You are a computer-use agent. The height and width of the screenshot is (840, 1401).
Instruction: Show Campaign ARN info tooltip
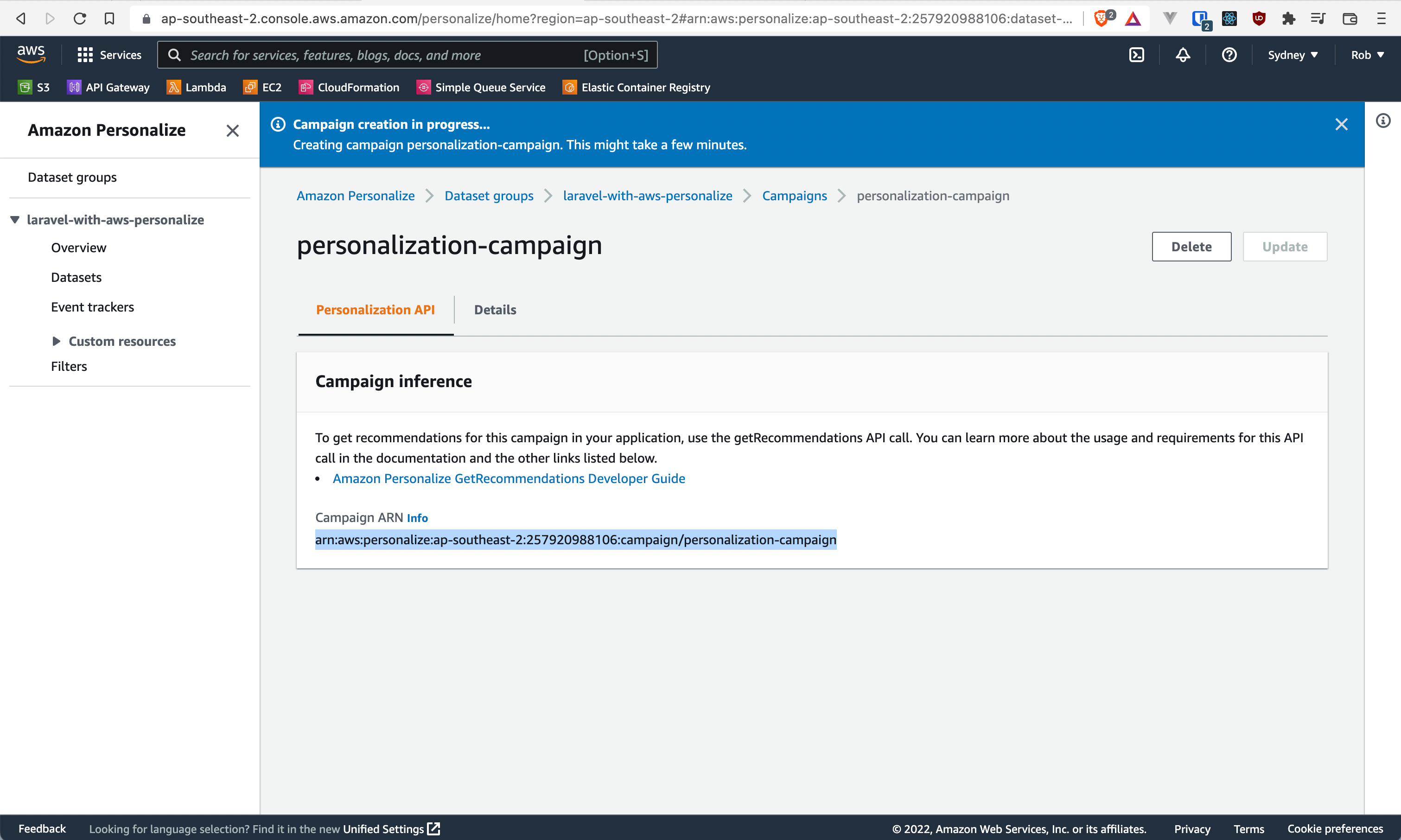click(417, 517)
